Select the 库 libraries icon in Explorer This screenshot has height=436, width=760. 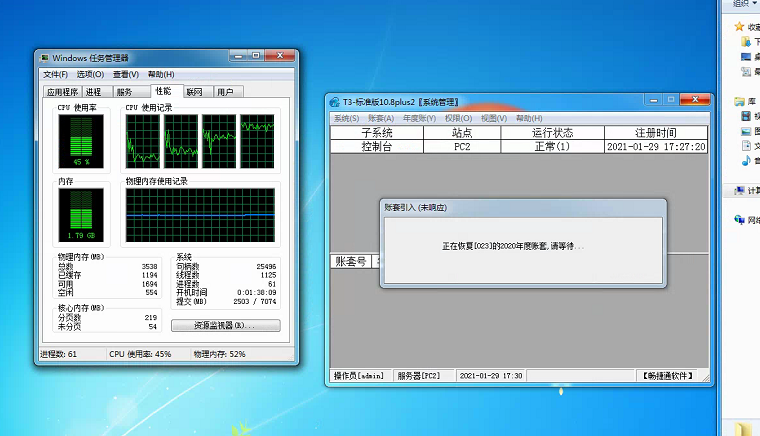coord(739,101)
